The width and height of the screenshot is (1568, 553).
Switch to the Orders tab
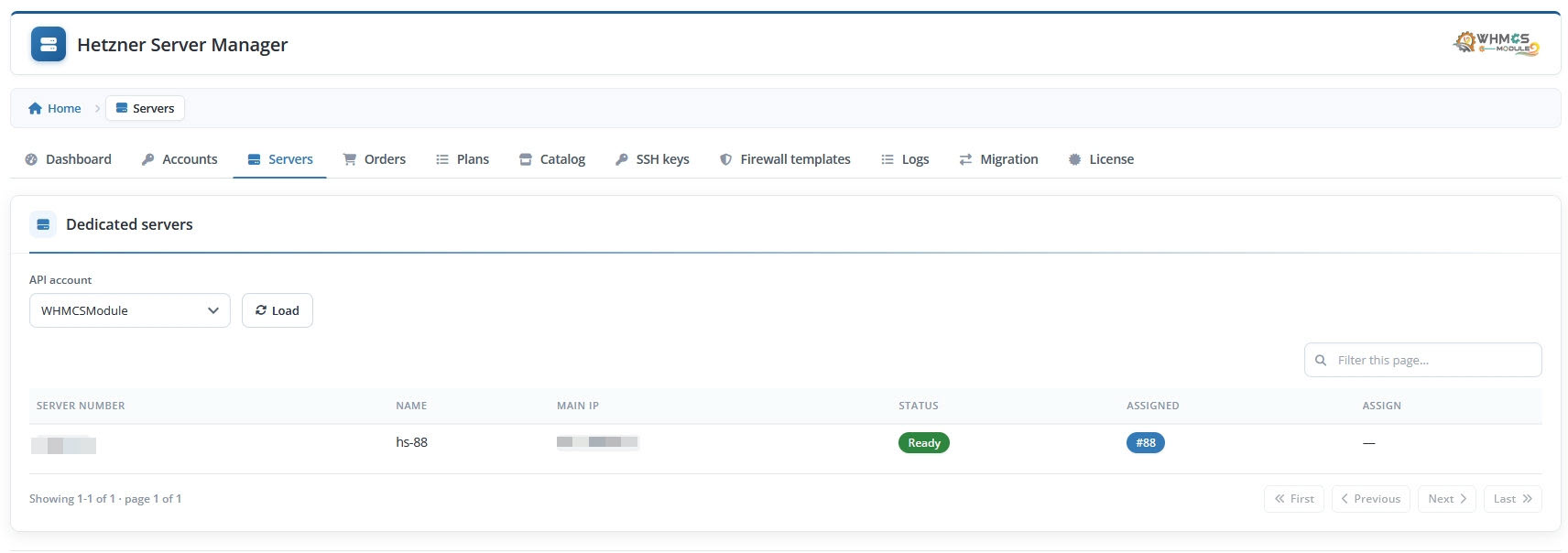(375, 159)
